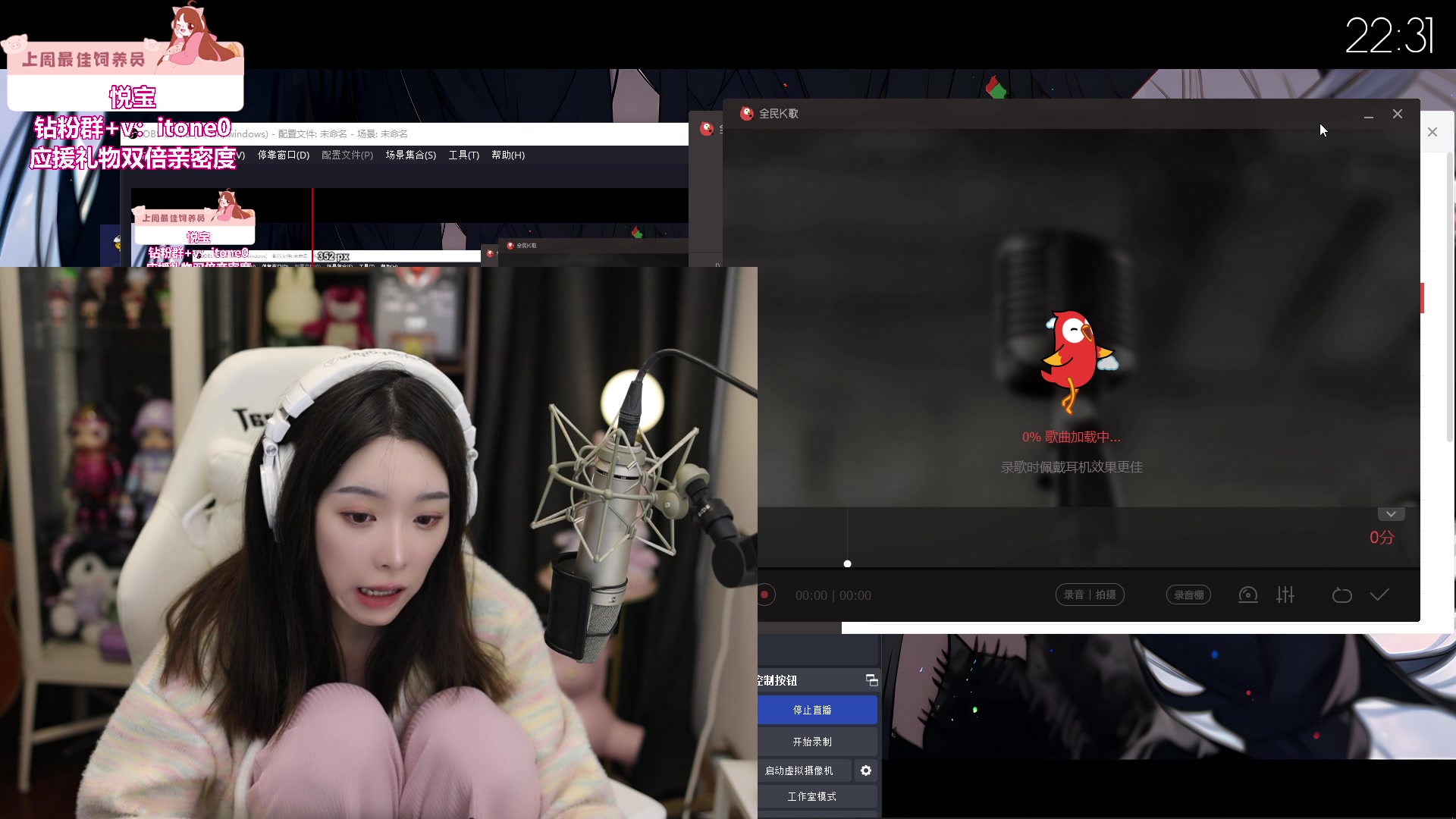Click the restart recording loop icon

tap(1341, 595)
